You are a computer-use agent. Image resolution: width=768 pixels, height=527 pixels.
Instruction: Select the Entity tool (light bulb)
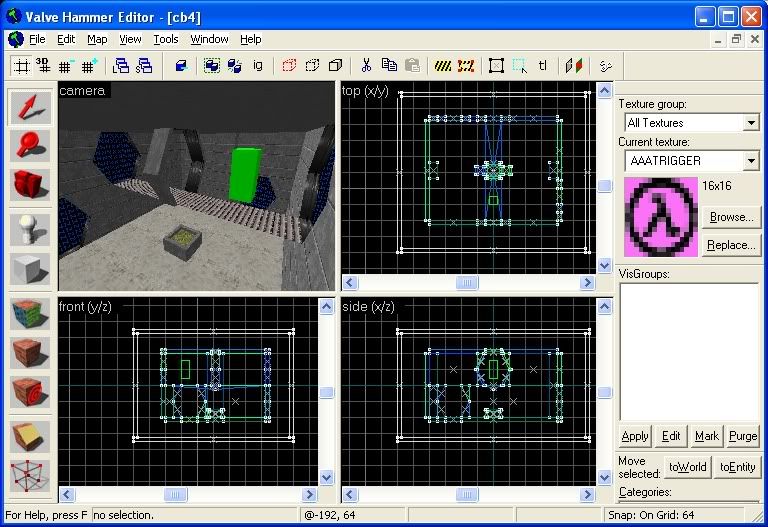30,230
